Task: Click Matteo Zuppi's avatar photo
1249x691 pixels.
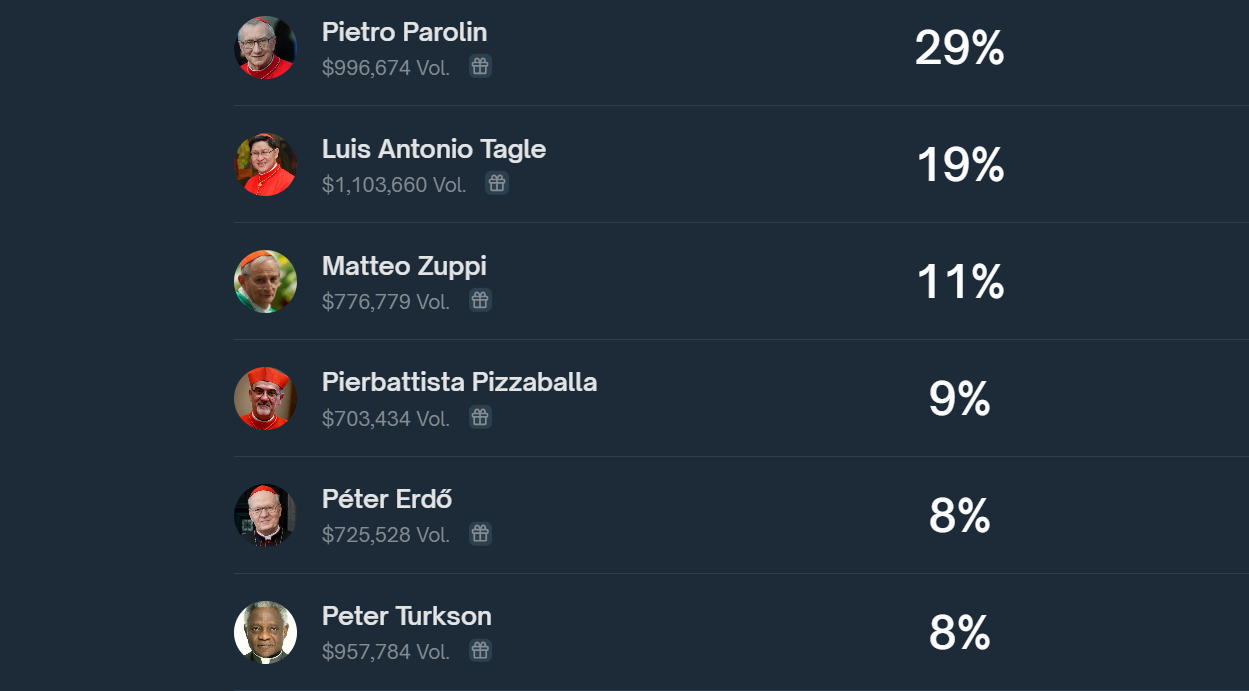Action: pyautogui.click(x=265, y=281)
